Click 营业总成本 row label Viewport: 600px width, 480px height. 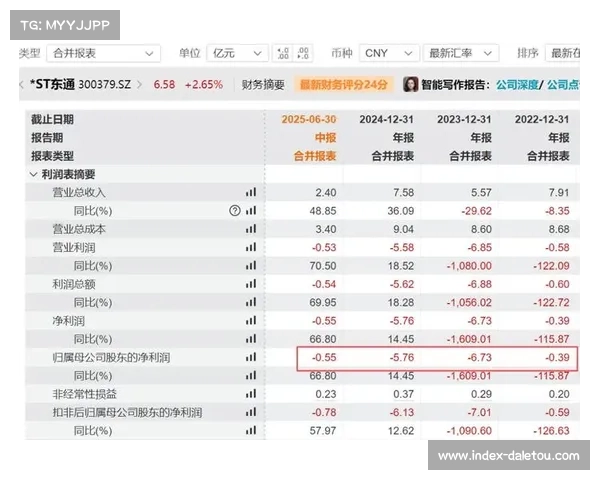(x=79, y=229)
